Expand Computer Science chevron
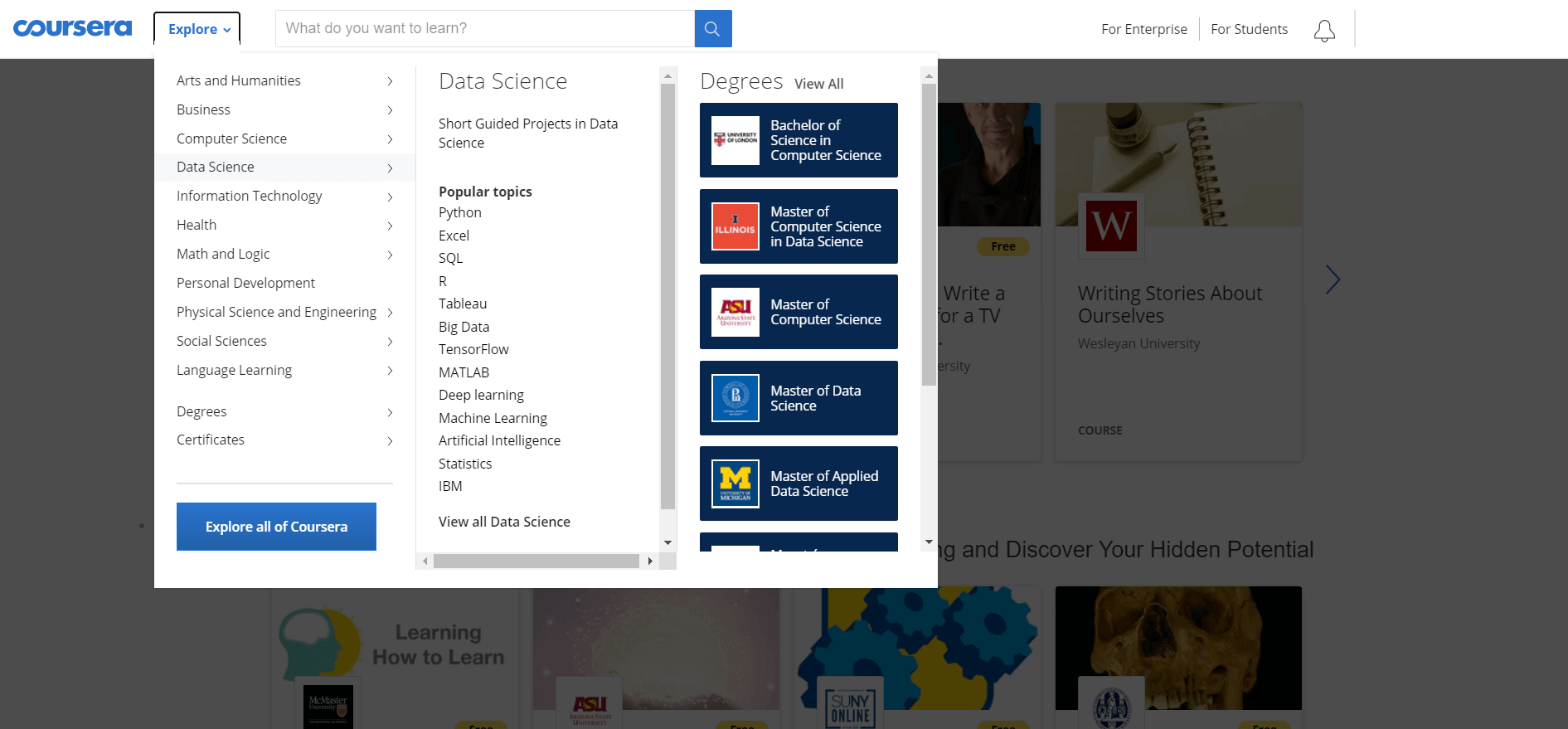Image resolution: width=1568 pixels, height=729 pixels. (x=390, y=139)
